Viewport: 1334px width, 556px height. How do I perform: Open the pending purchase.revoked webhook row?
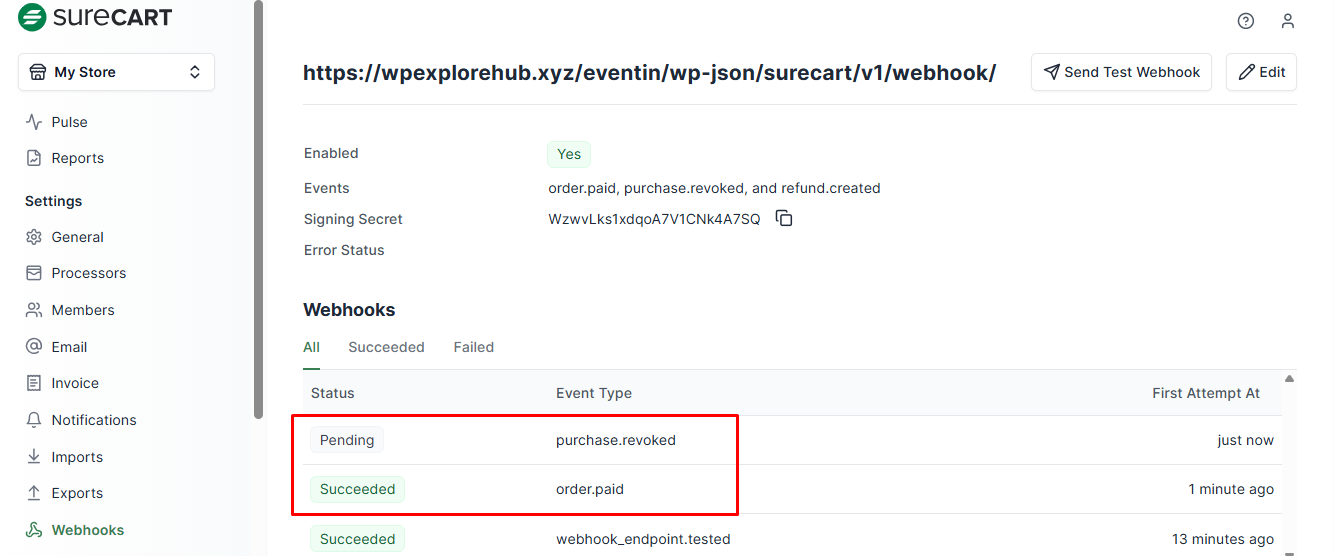click(x=616, y=440)
